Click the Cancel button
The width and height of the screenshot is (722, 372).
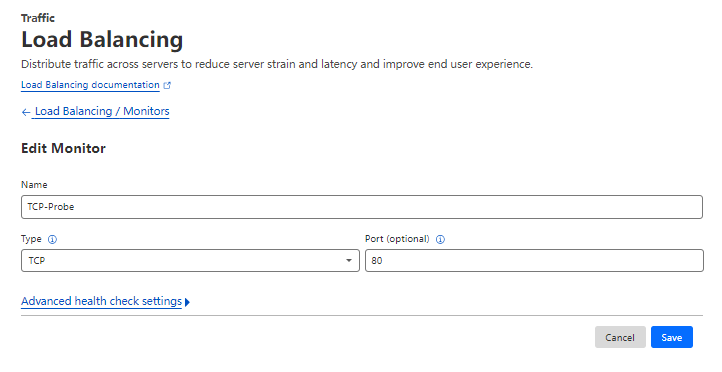tap(620, 337)
